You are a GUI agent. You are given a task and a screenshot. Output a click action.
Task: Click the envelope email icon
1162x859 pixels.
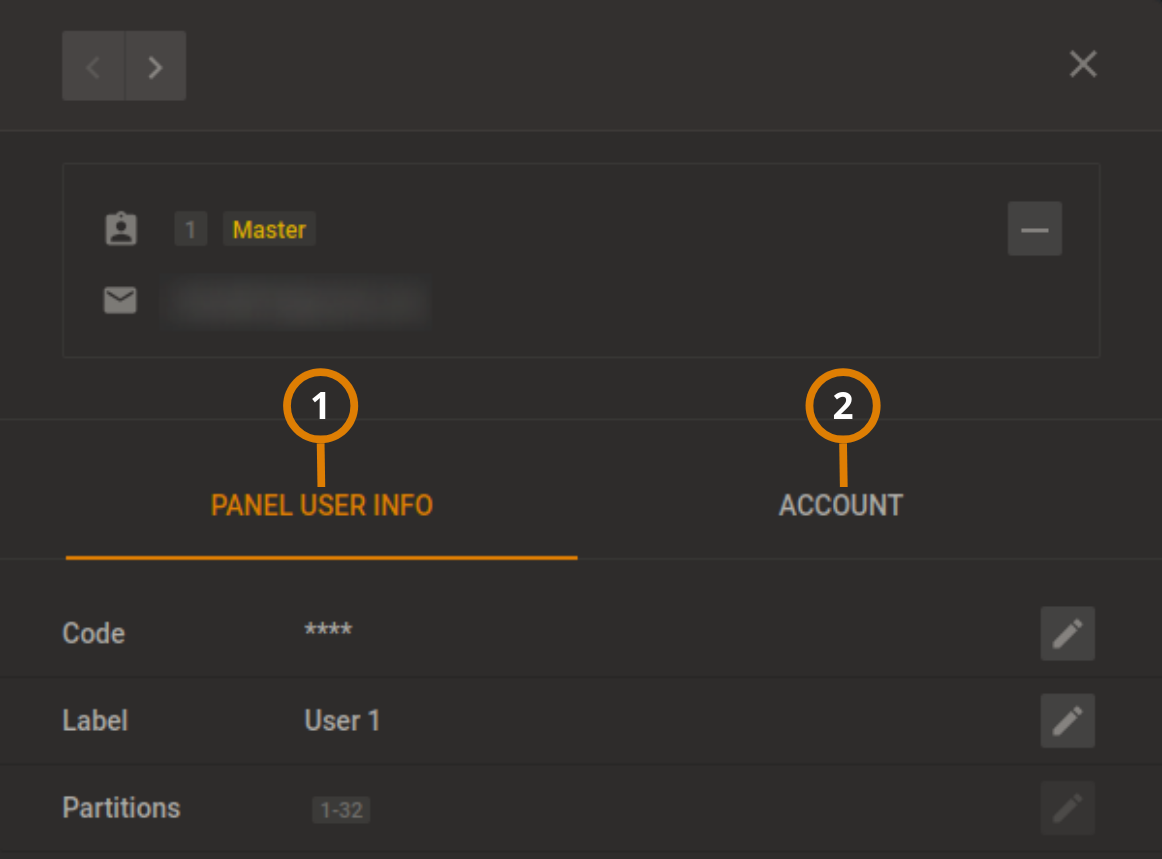120,301
